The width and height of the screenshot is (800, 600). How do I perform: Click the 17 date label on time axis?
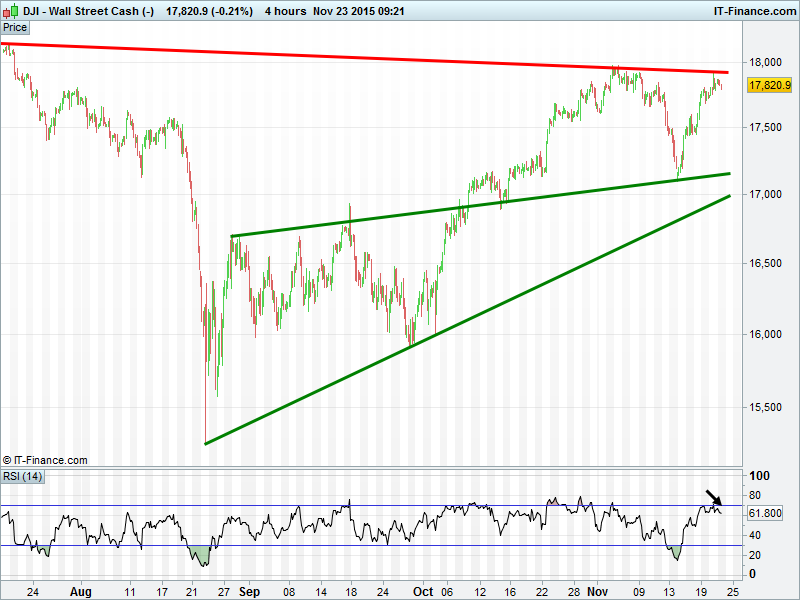tap(162, 592)
